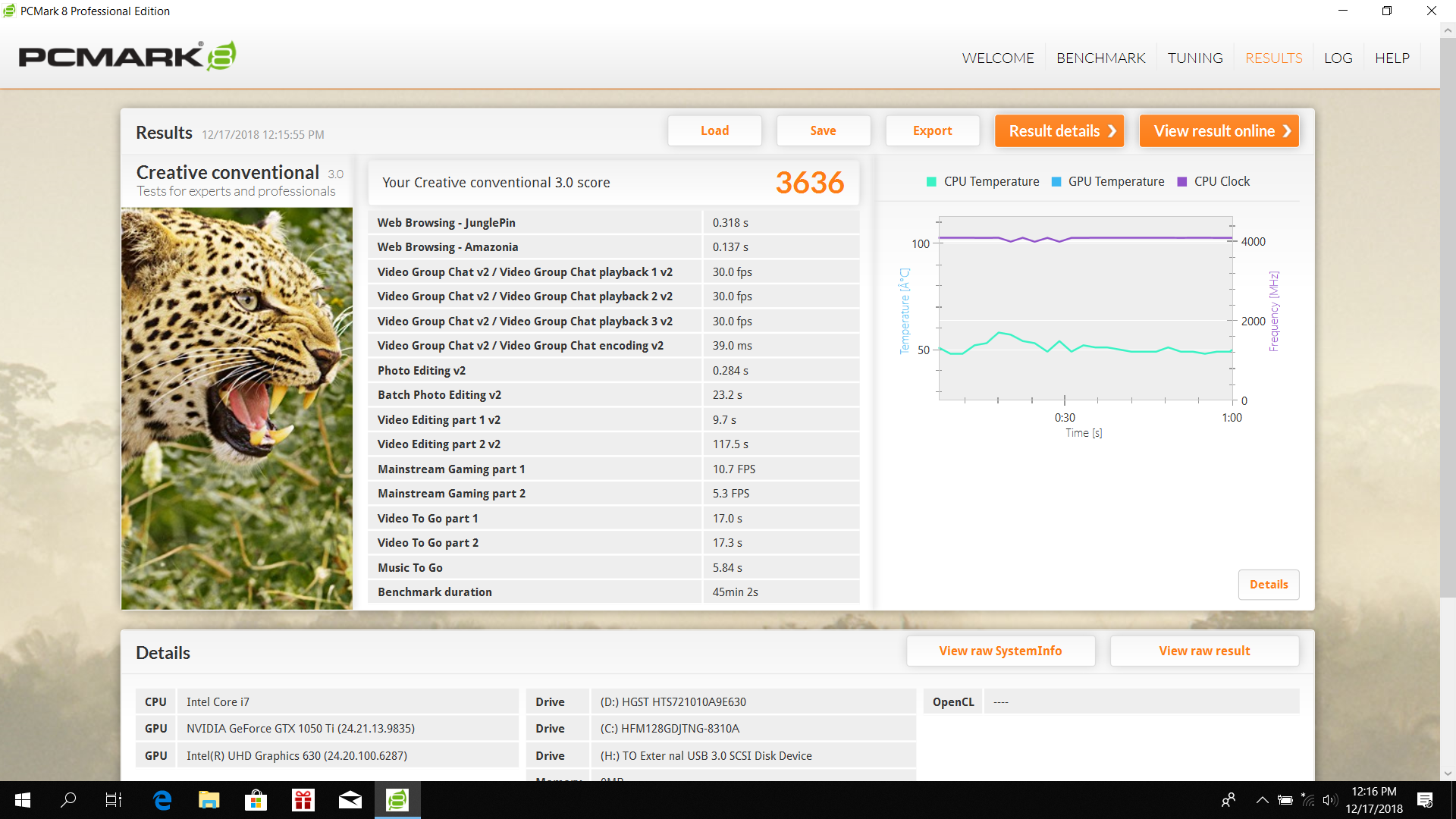Viewport: 1456px width, 819px height.
Task: Show hidden tray icons chevron
Action: [1262, 800]
